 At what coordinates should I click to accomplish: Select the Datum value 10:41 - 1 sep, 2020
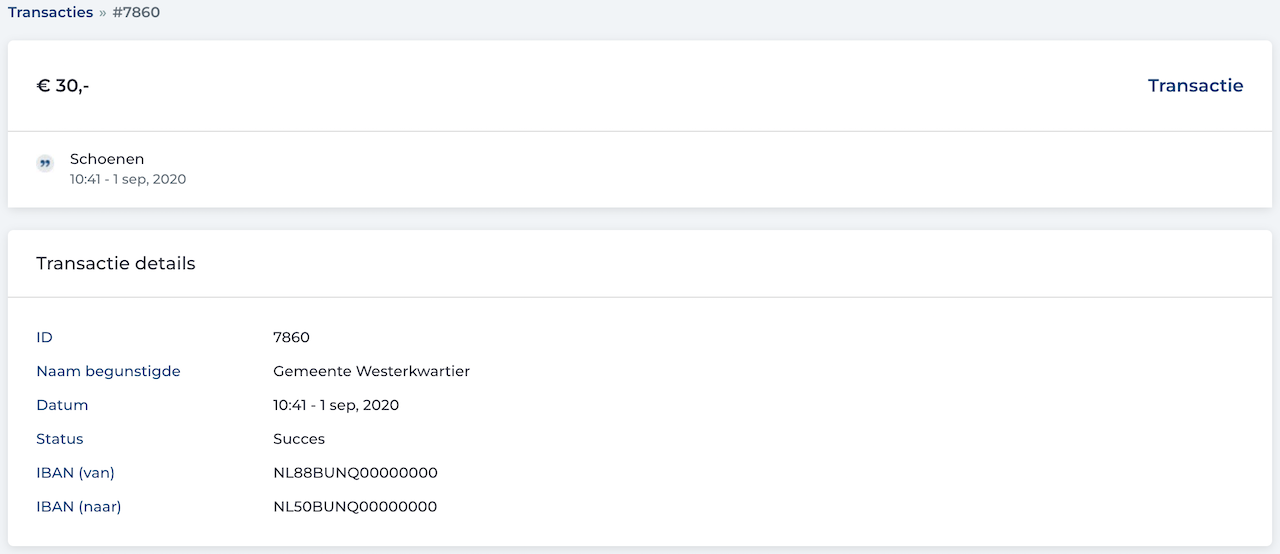tap(336, 406)
